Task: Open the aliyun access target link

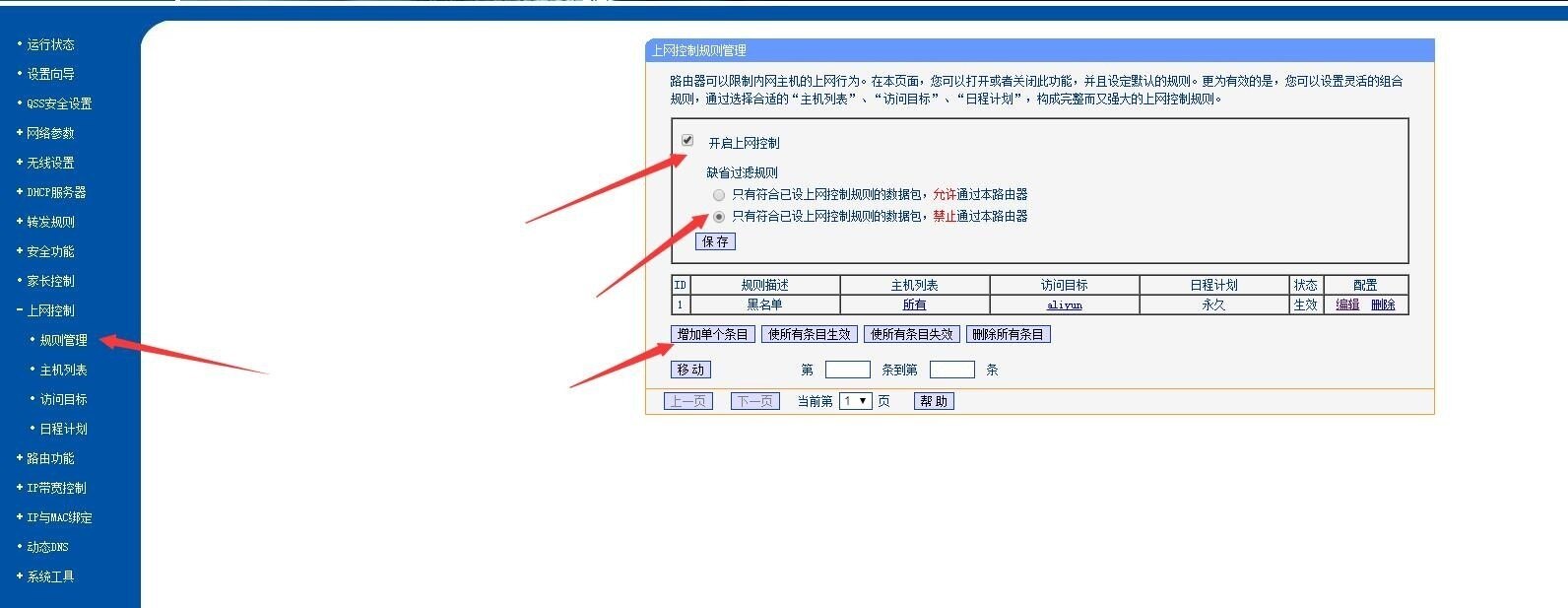Action: coord(1064,305)
